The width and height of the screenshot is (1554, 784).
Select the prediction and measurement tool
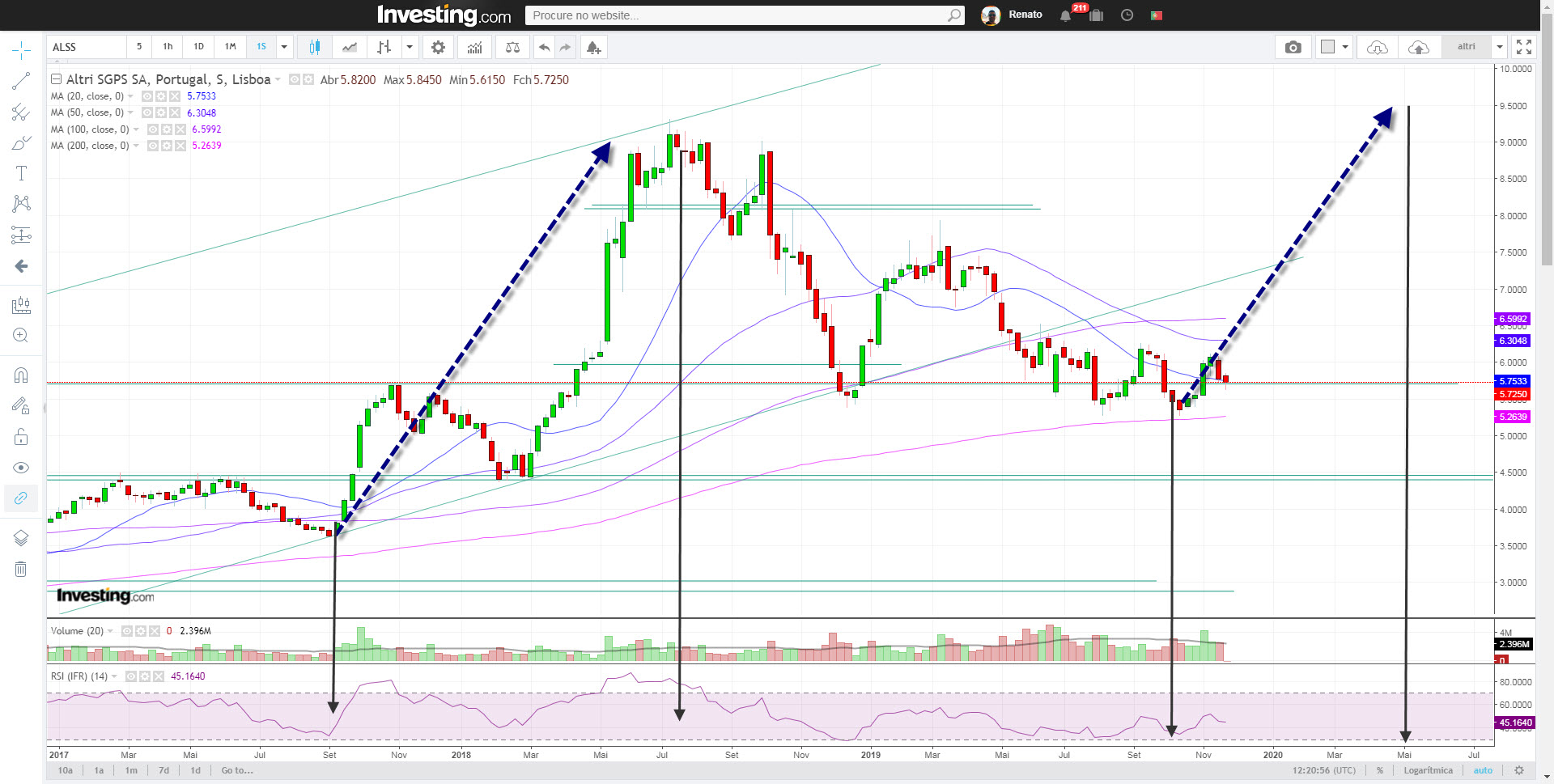tap(21, 235)
